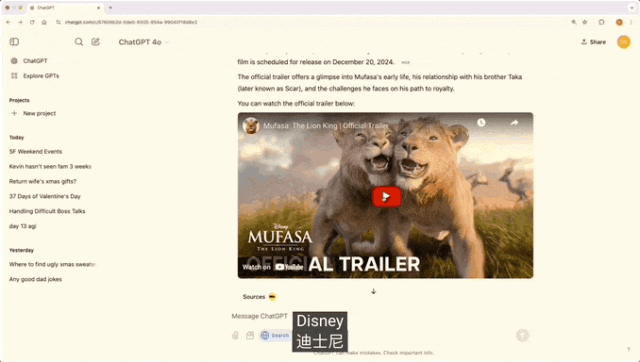This screenshot has height=362, width=640.
Task: Open the chat search magnifier icon
Action: pyautogui.click(x=79, y=42)
